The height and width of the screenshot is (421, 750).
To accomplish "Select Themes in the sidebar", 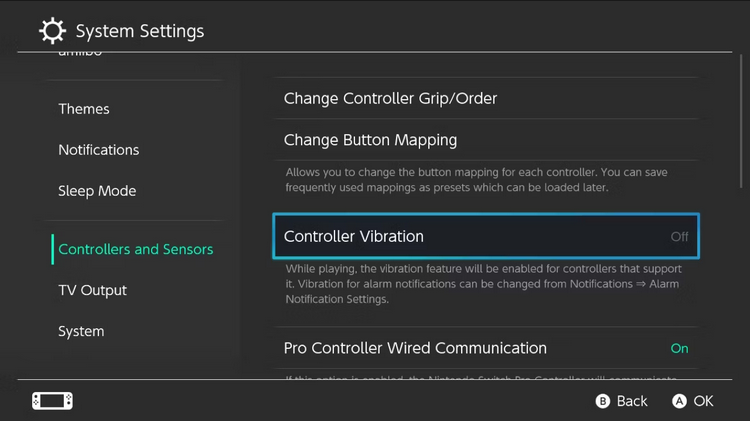I will (84, 109).
